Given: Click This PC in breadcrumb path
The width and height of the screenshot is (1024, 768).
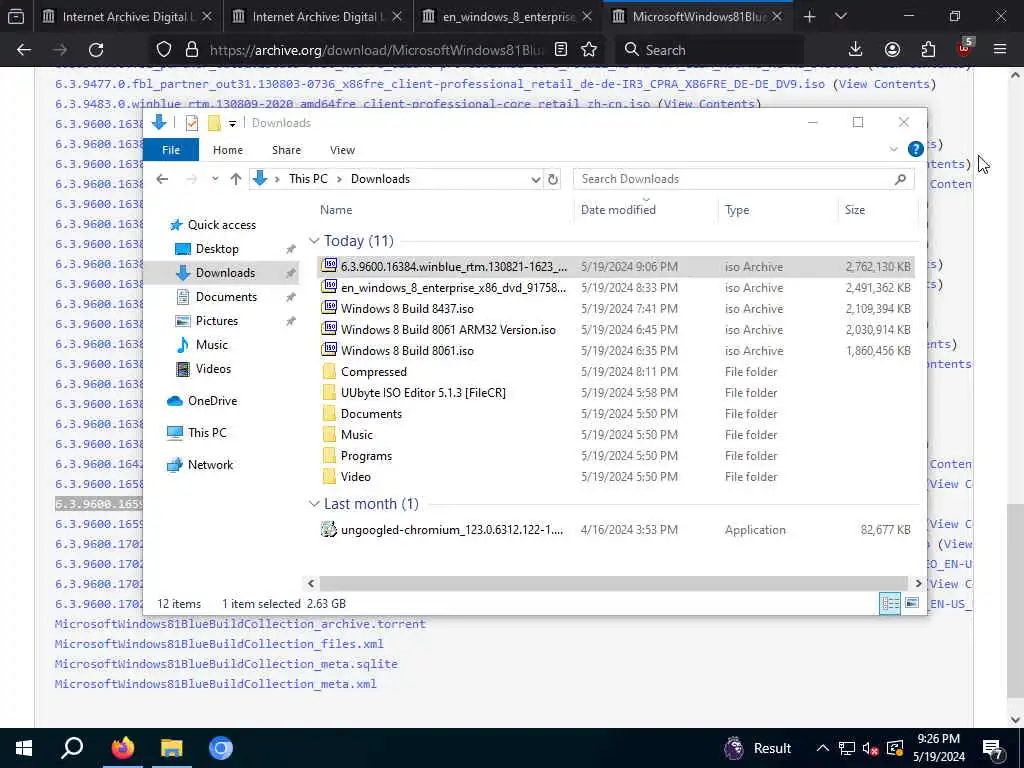Looking at the screenshot, I should (x=308, y=179).
